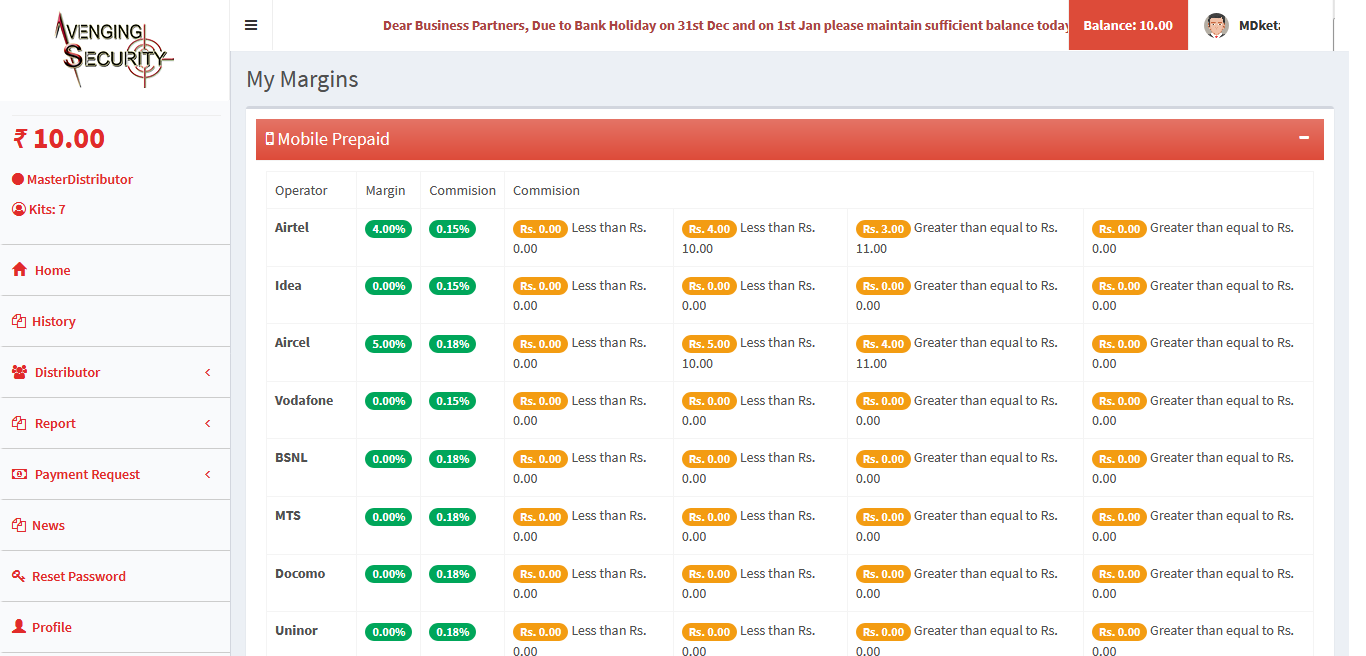Click Aircel's Rs. 5.00 badge
The width and height of the screenshot is (1366, 656).
click(709, 344)
